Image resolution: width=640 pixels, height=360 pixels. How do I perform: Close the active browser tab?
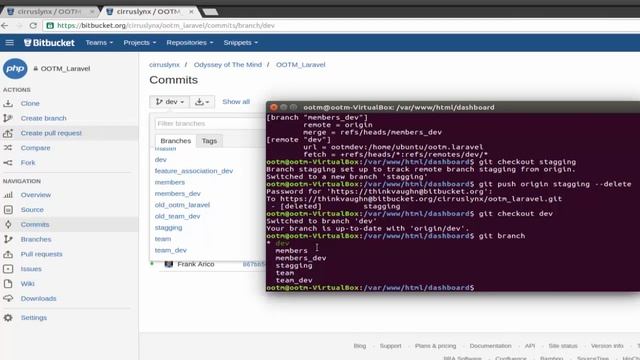point(191,11)
